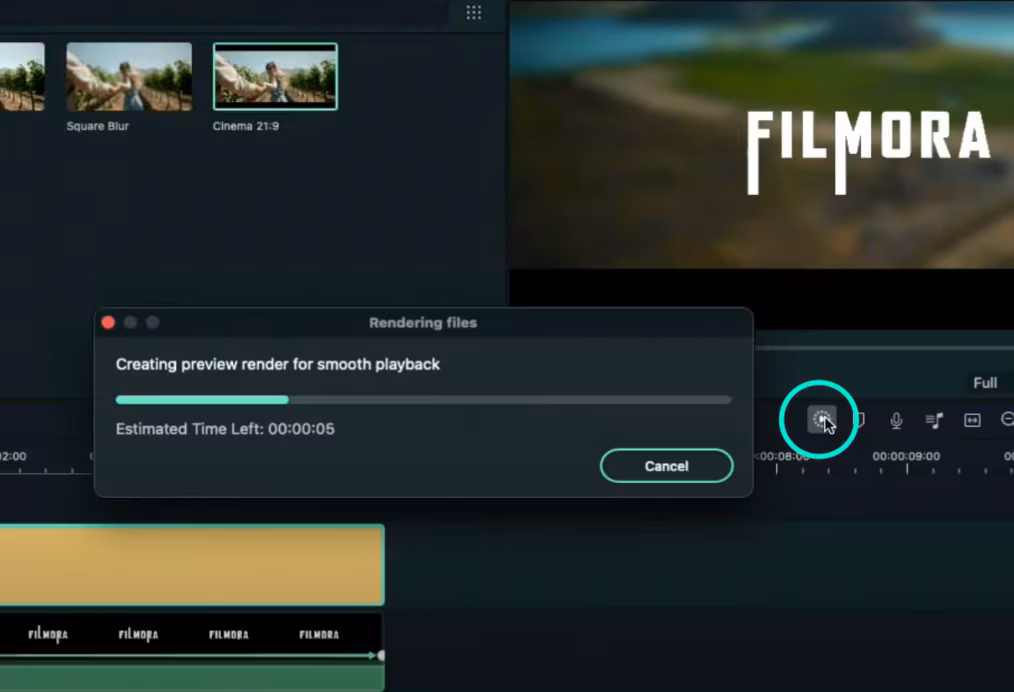Click 'Creating preview render for smooth playback' text
This screenshot has width=1014, height=692.
[277, 364]
